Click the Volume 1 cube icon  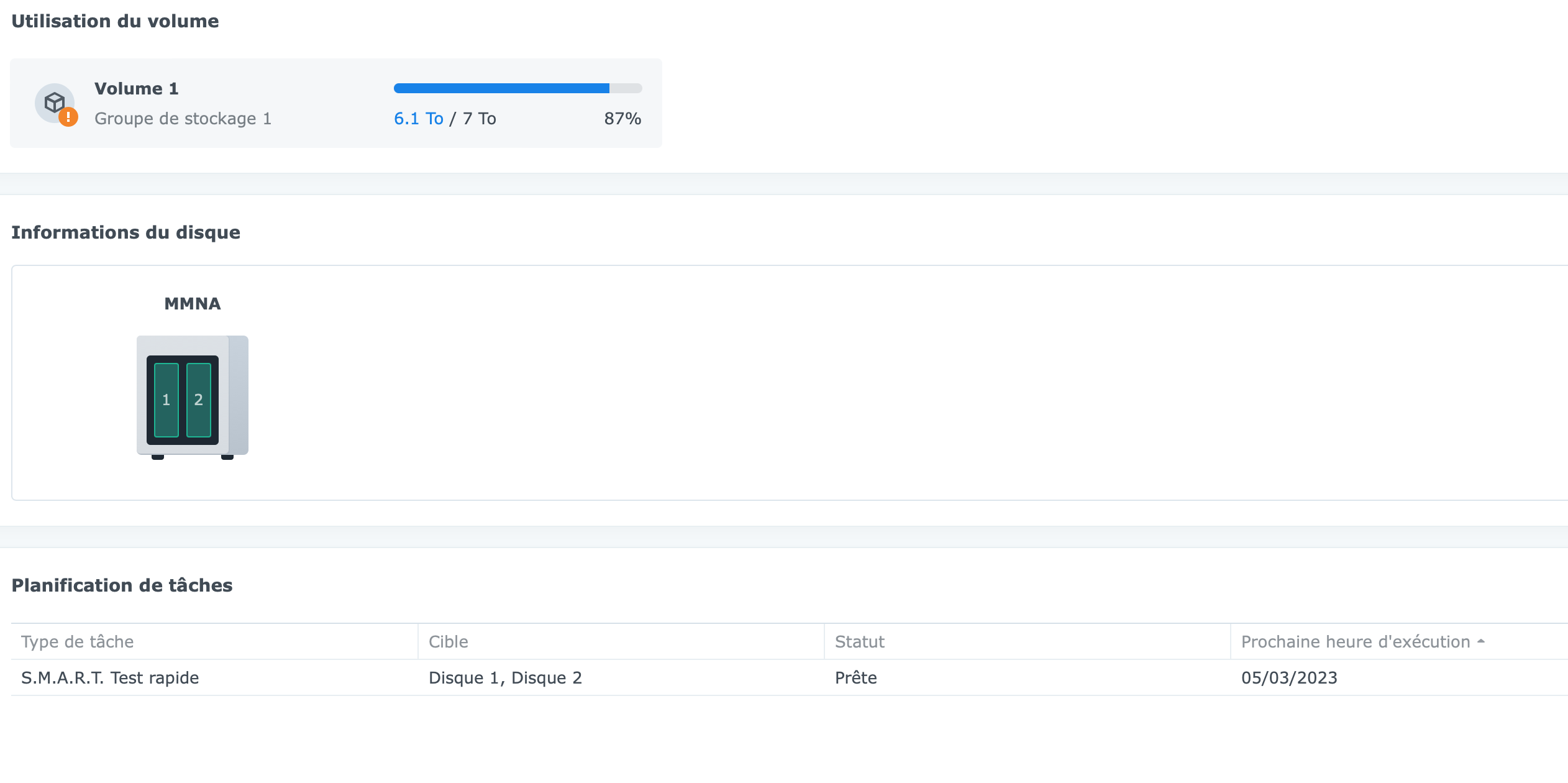[x=54, y=103]
